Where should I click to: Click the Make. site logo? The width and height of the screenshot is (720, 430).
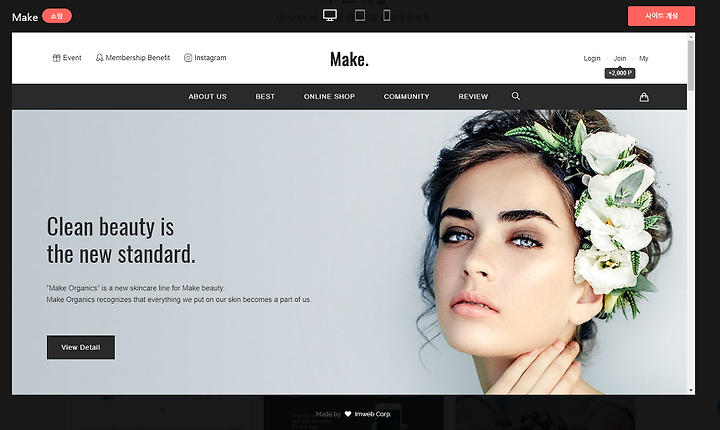coord(349,59)
